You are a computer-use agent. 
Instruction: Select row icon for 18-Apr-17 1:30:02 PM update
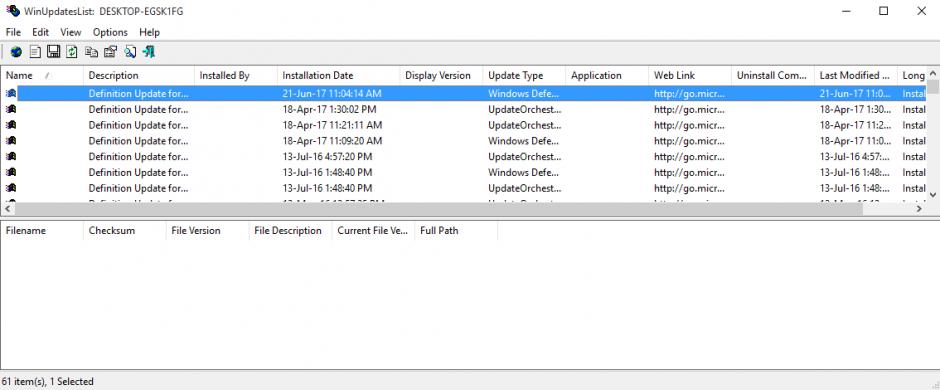point(11,109)
